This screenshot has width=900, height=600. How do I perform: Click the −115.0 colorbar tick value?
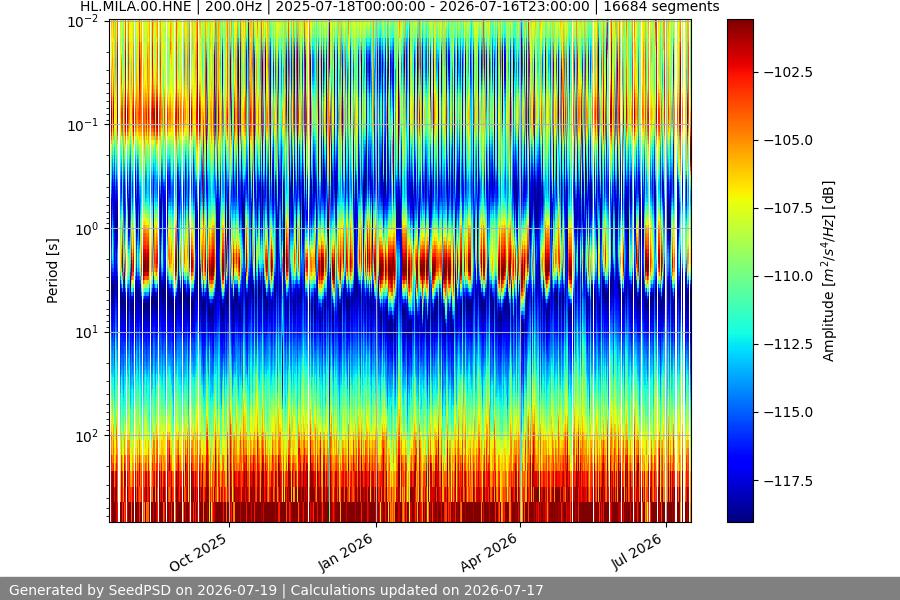click(x=788, y=412)
